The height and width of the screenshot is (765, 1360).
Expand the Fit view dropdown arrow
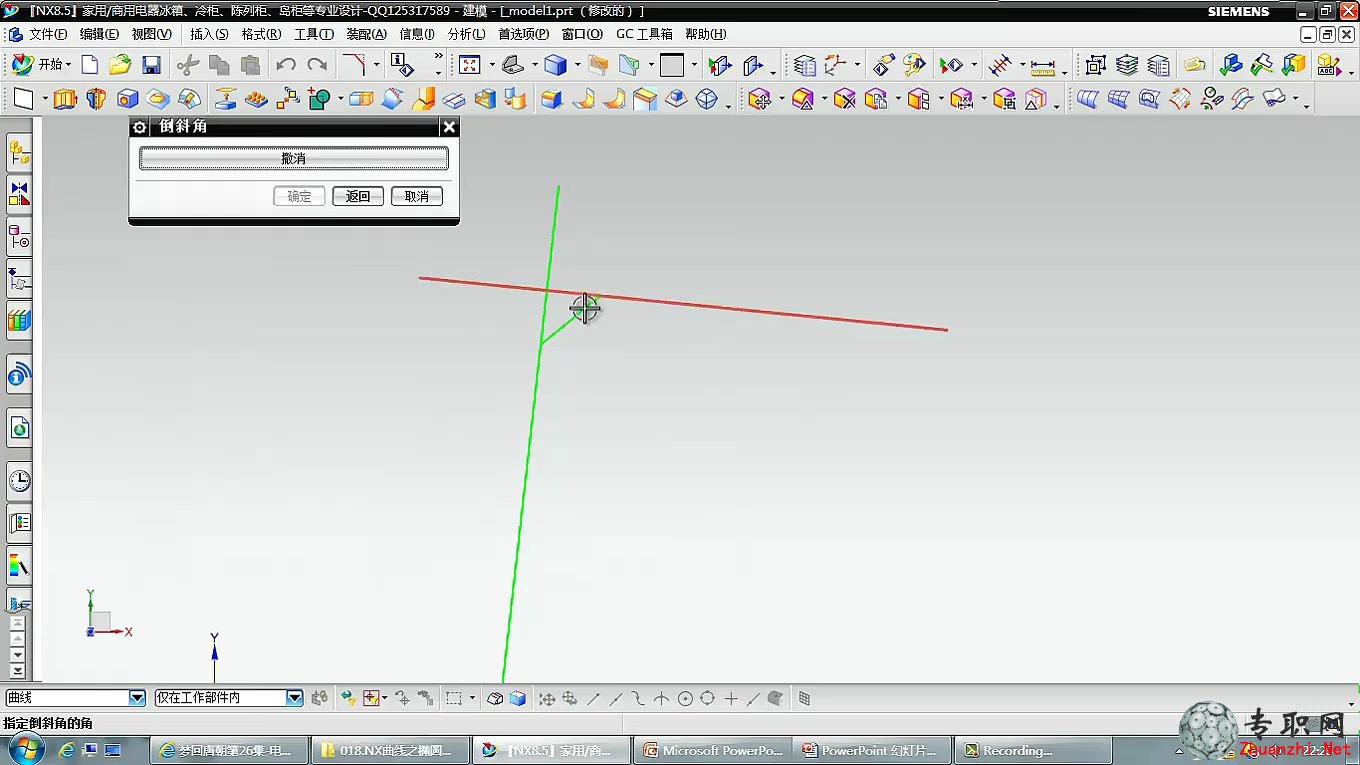click(491, 65)
